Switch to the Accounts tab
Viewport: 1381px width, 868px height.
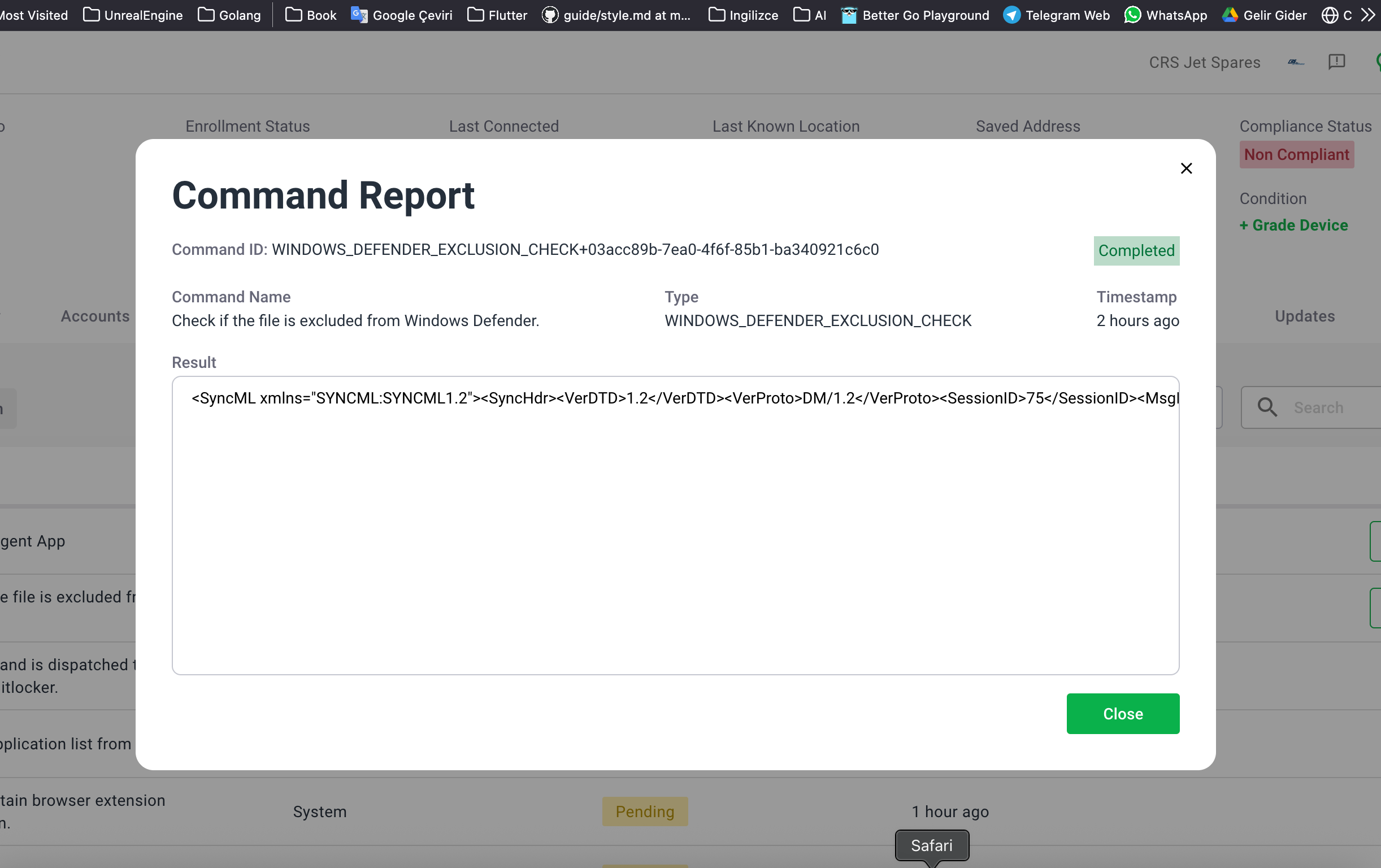coord(95,316)
